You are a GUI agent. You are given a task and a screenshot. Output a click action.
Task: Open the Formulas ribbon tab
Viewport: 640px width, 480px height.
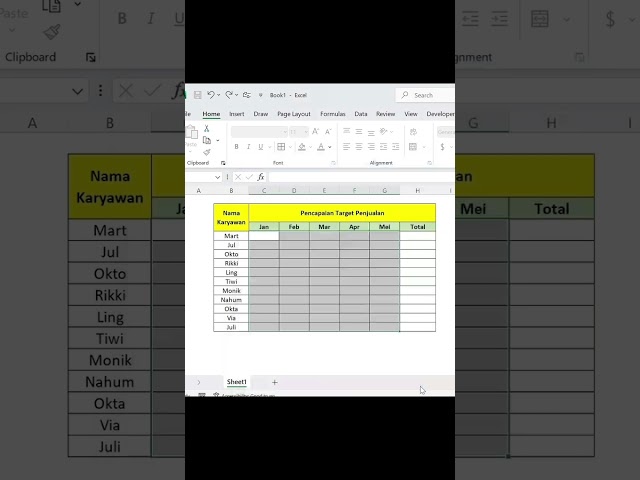pyautogui.click(x=333, y=114)
